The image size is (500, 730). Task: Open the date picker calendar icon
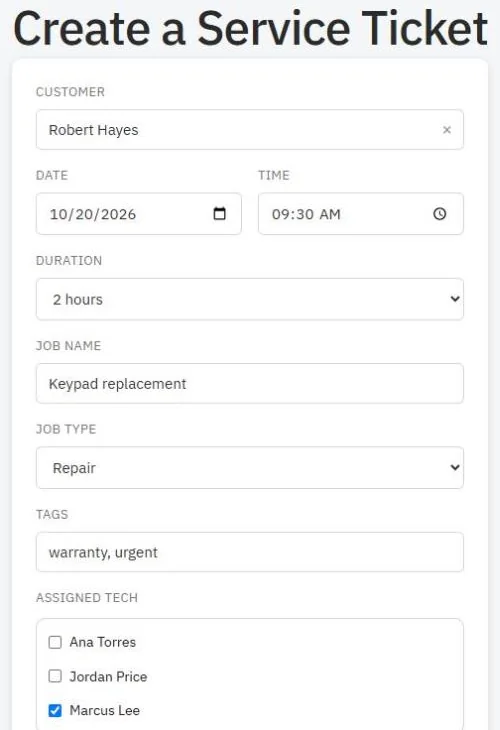click(219, 214)
